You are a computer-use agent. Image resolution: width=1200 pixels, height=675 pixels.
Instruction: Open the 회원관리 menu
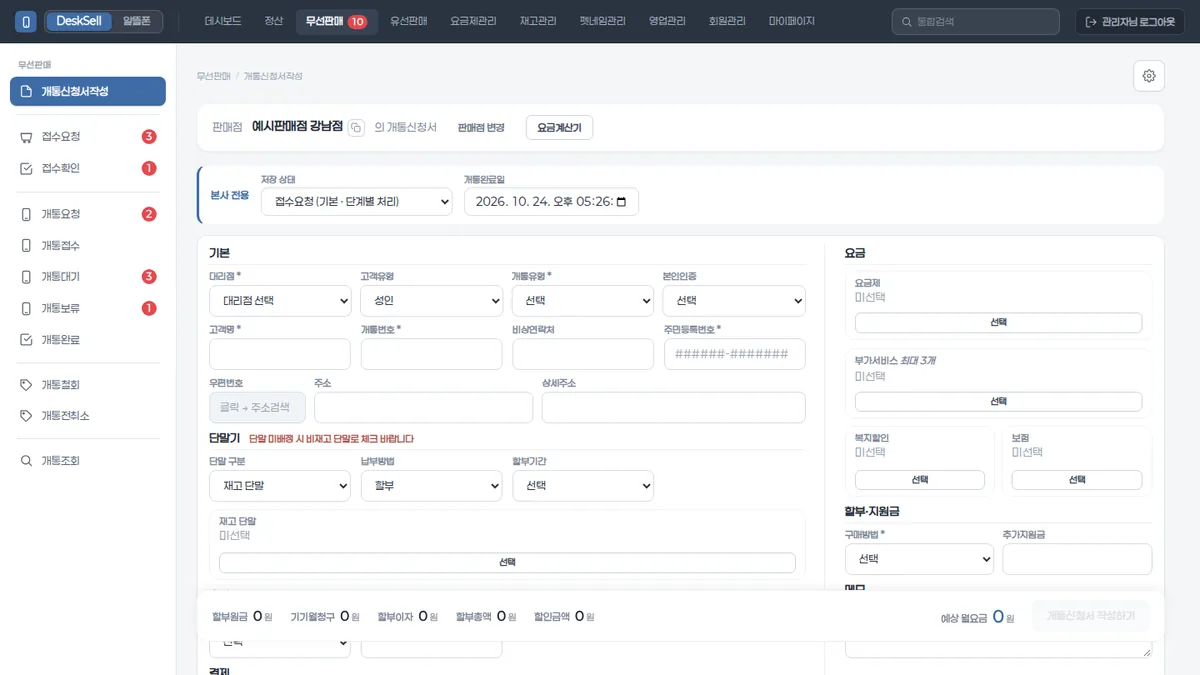click(x=725, y=21)
